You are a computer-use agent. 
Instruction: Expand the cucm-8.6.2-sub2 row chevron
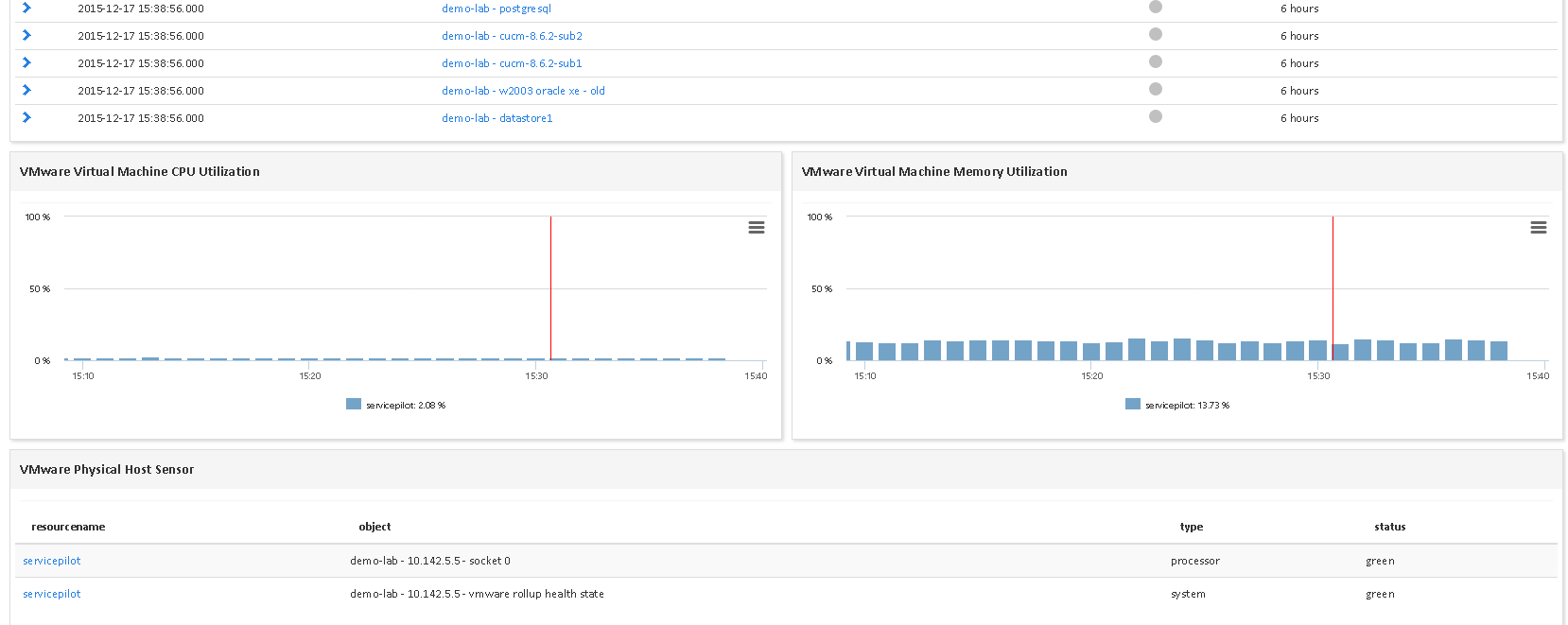pos(26,35)
